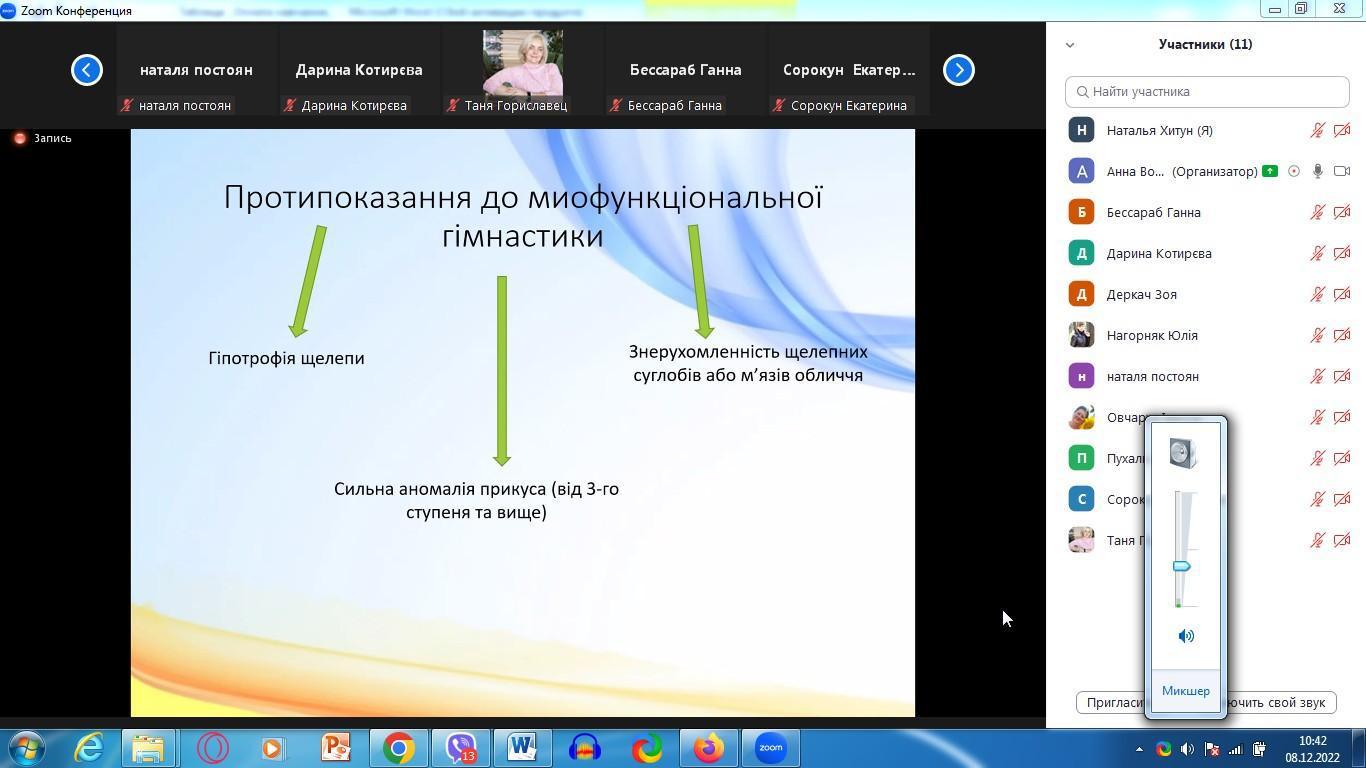This screenshot has width=1366, height=768.
Task: Show hidden system tray icons
Action: tap(1139, 749)
